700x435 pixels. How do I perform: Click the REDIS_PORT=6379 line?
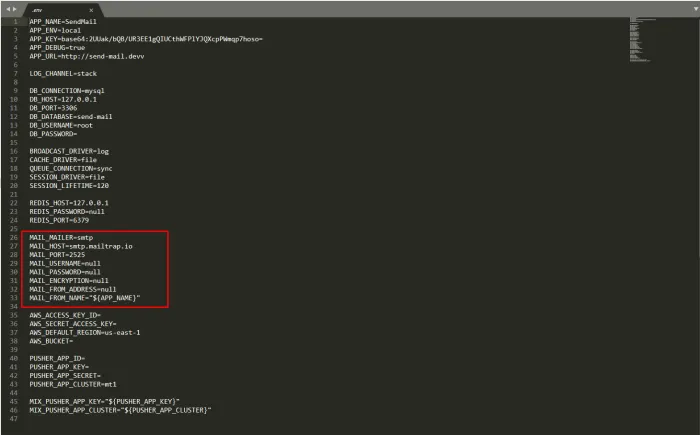(x=59, y=220)
